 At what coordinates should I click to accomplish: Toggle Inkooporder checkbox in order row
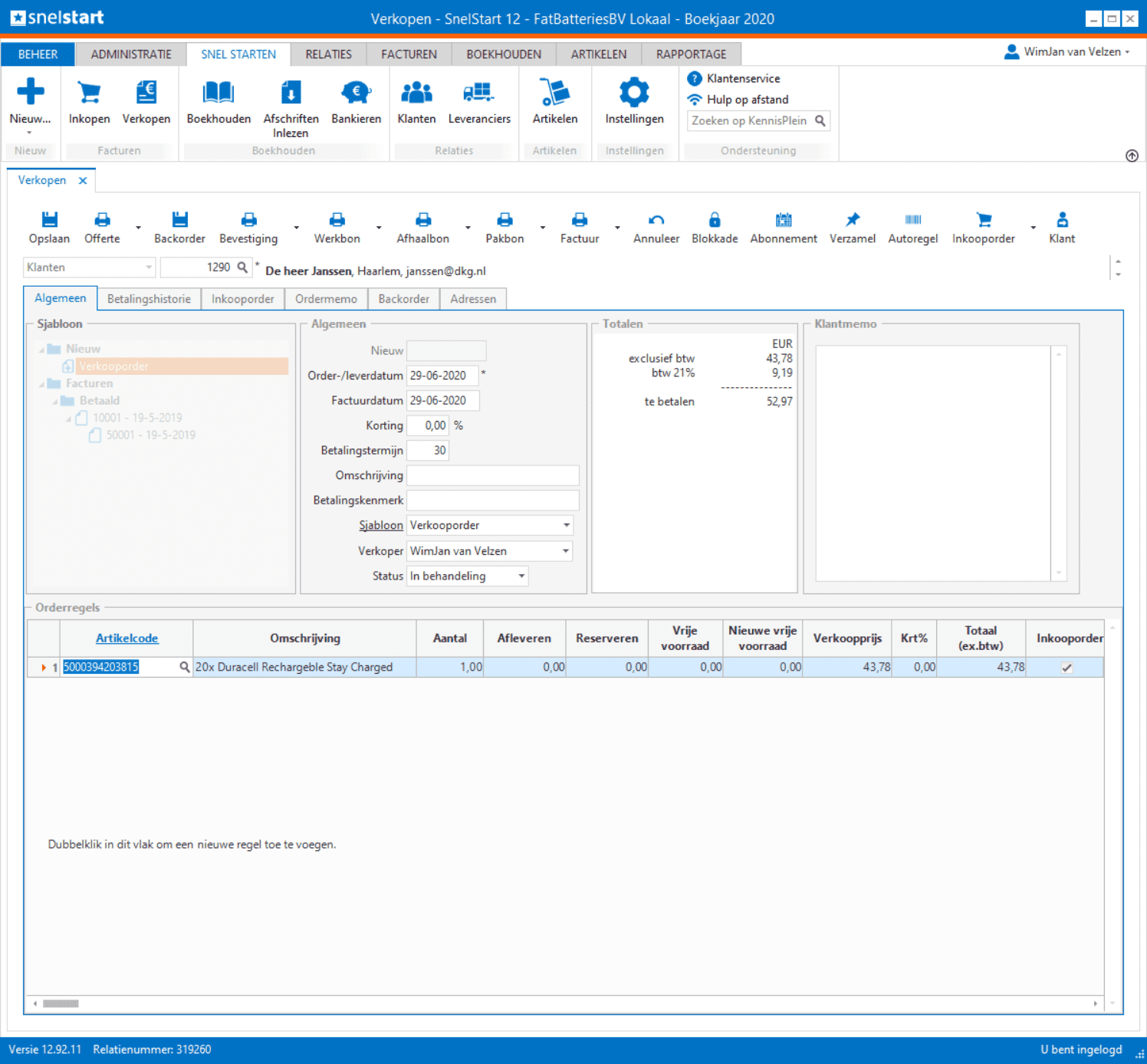1066,668
